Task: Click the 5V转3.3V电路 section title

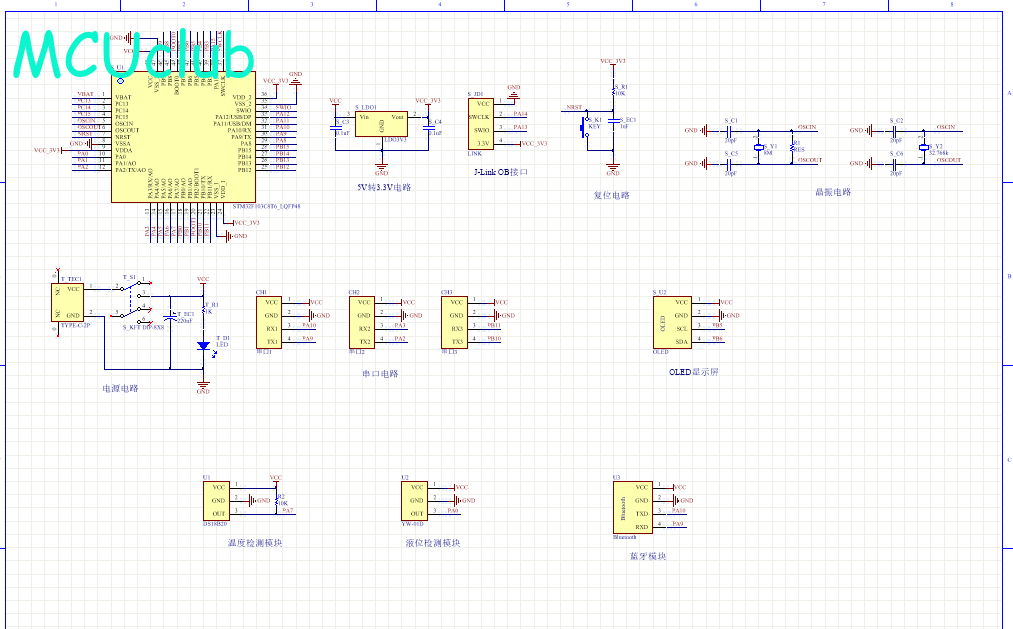Action: point(384,187)
